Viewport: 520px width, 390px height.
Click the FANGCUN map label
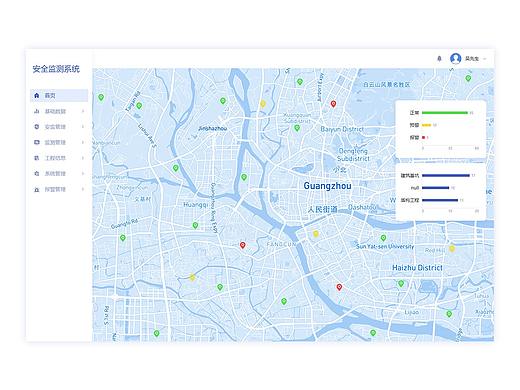[281, 244]
